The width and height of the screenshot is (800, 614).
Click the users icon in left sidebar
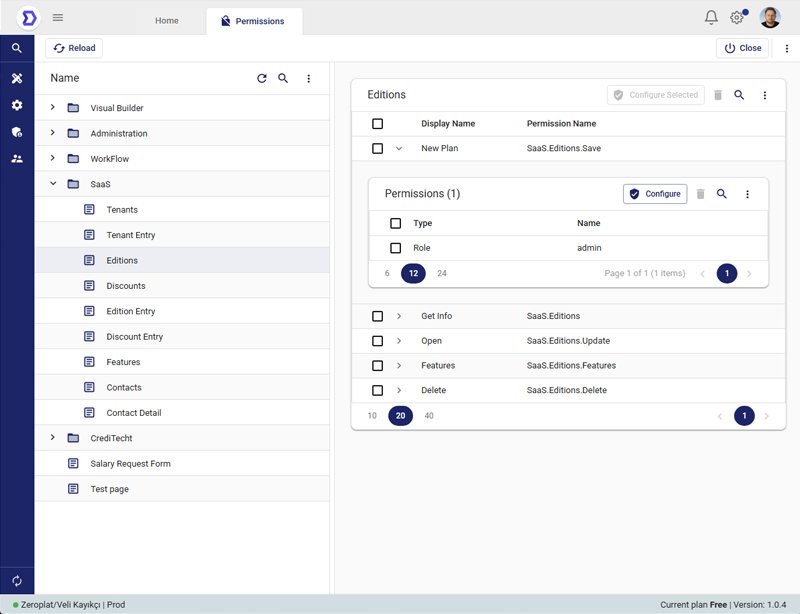tap(17, 158)
